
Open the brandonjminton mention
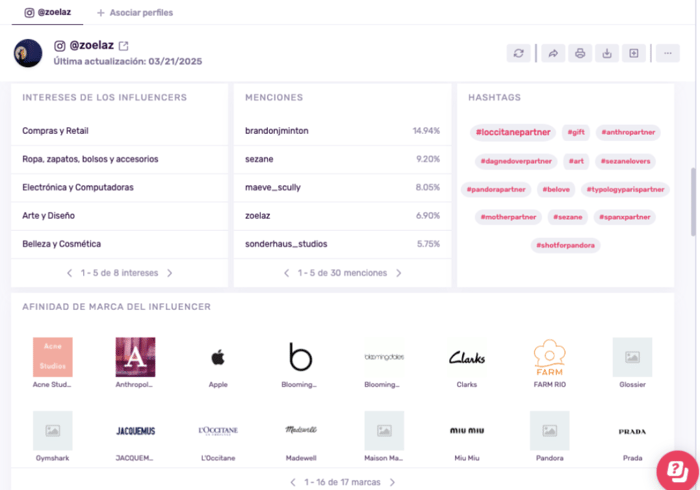click(x=275, y=131)
